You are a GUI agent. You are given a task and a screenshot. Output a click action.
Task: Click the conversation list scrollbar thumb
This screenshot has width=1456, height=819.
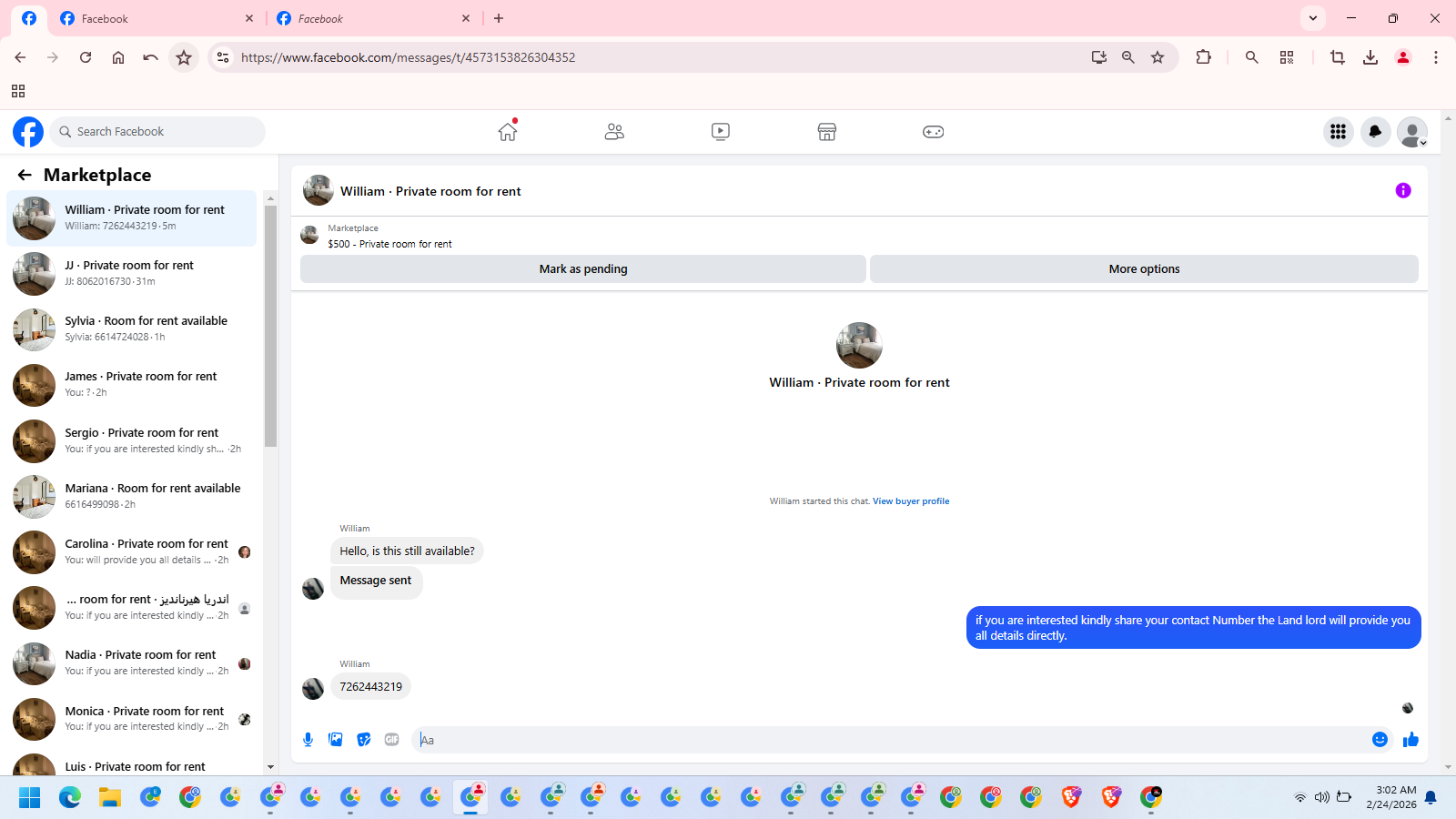coord(270,326)
